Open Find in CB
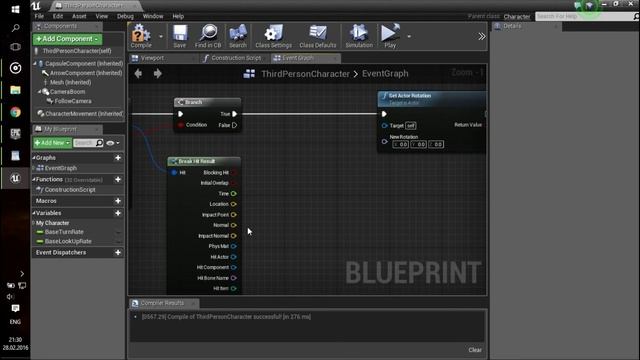Viewport: 640px width, 360px height. (x=208, y=36)
